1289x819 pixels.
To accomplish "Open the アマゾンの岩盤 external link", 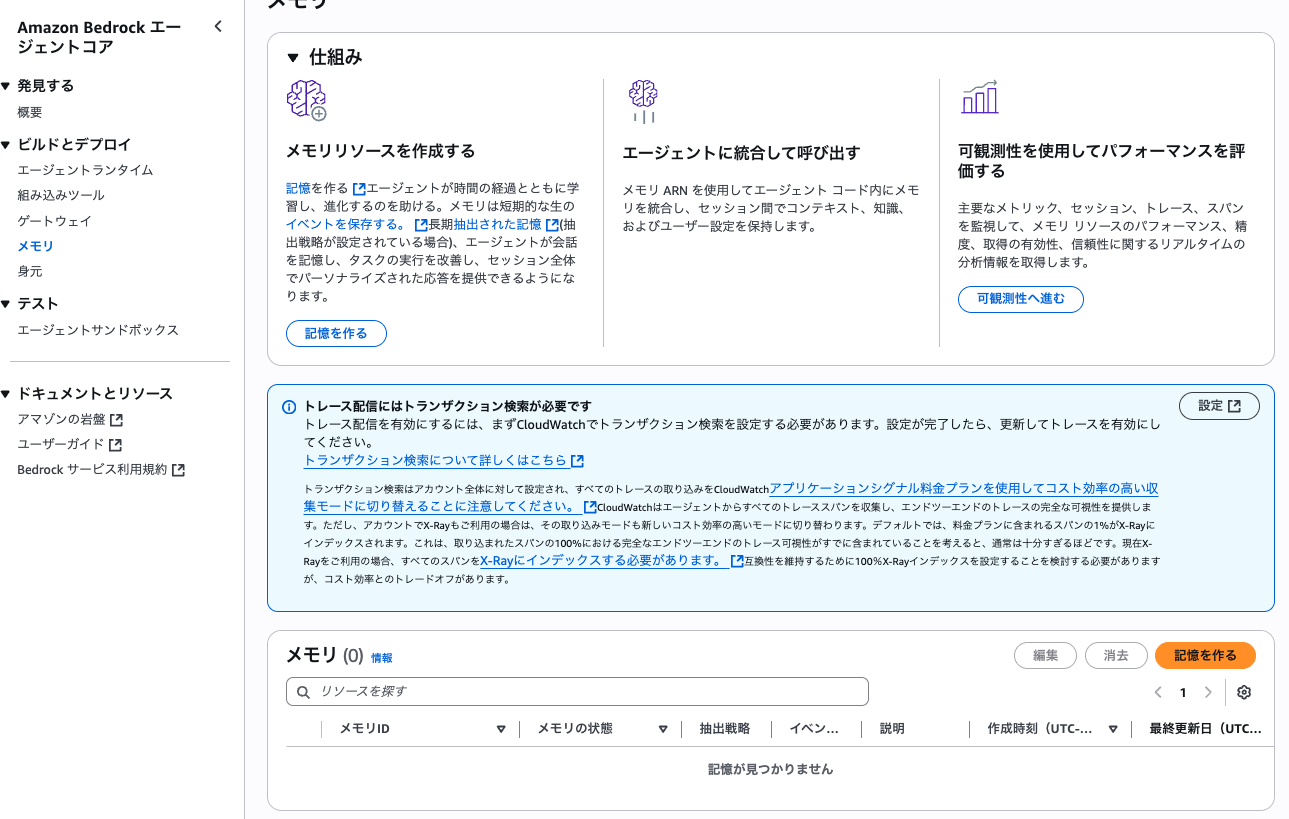I will tap(70, 419).
